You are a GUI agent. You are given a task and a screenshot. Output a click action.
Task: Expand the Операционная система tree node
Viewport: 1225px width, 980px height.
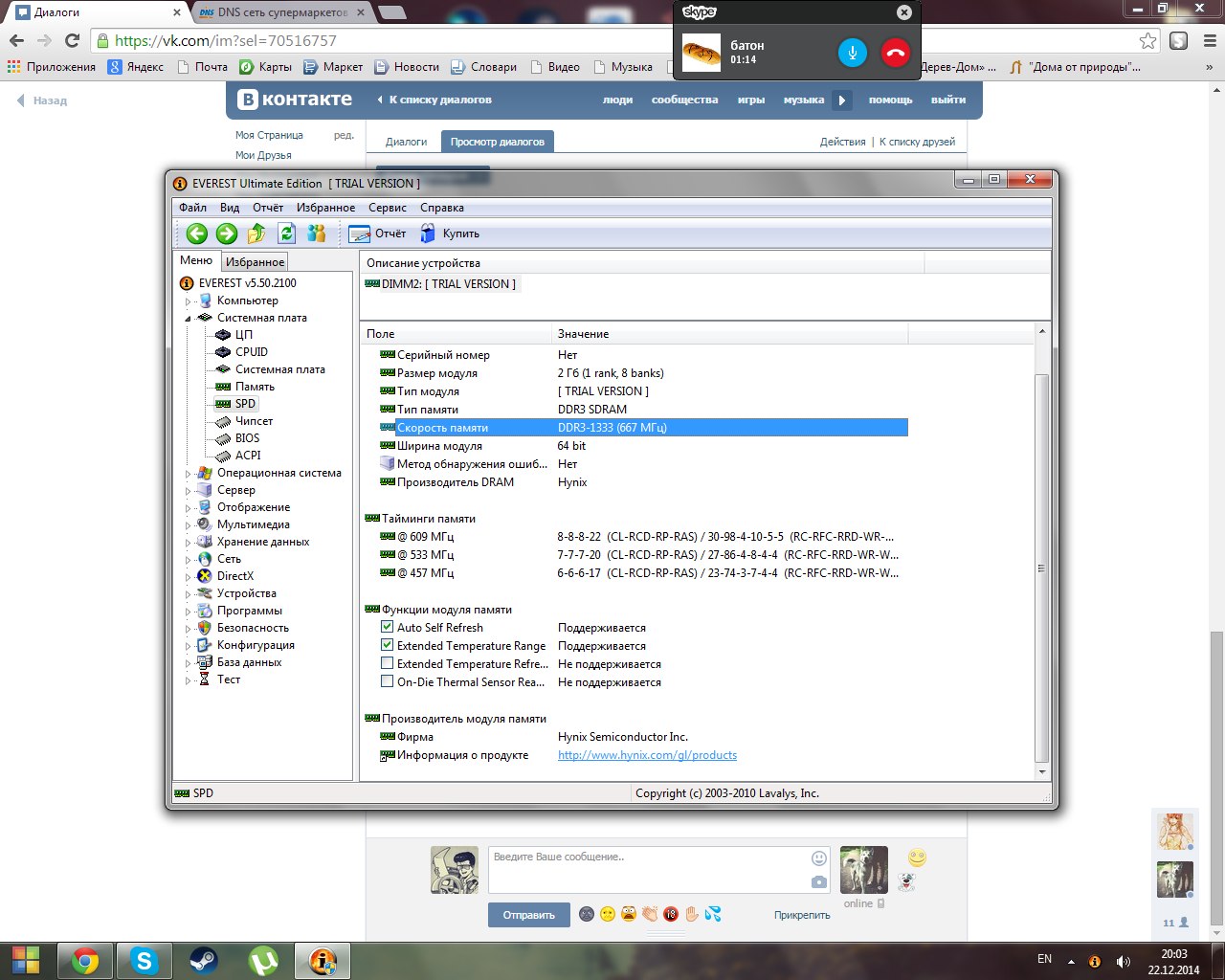(189, 474)
